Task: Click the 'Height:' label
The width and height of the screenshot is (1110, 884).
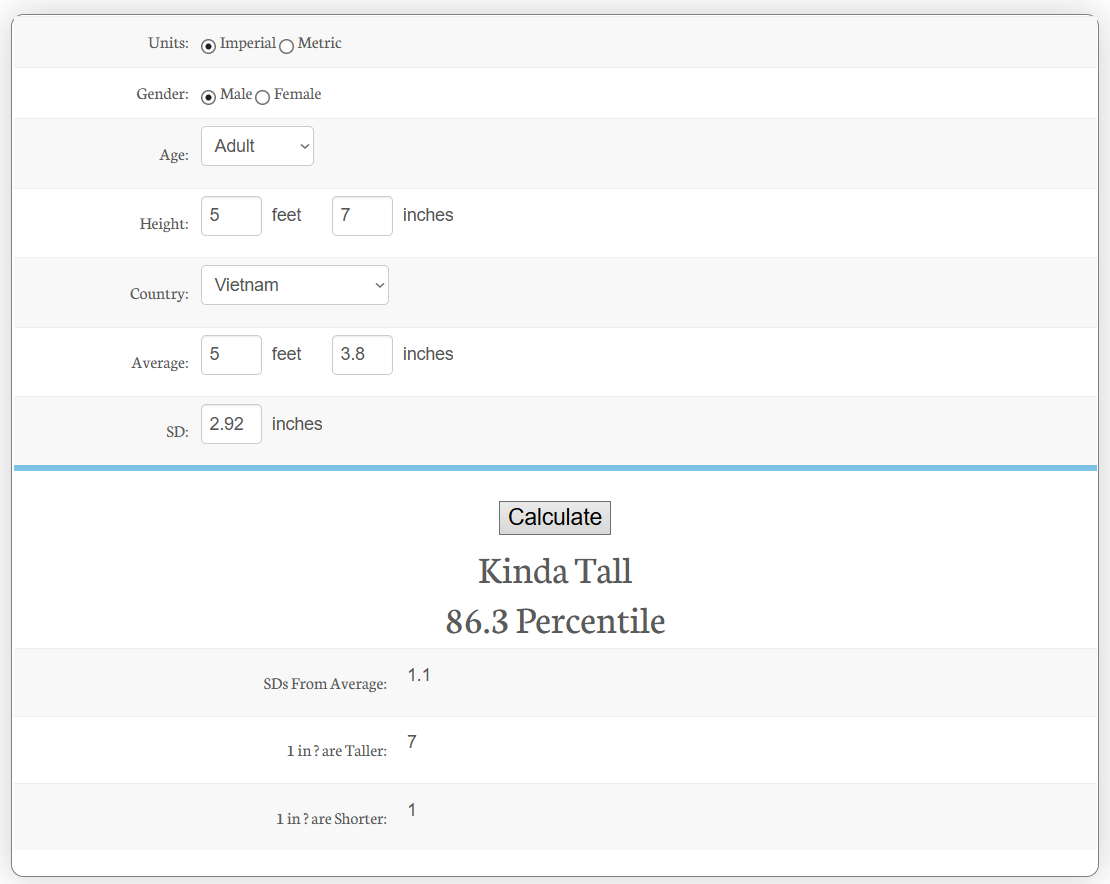Action: [164, 224]
